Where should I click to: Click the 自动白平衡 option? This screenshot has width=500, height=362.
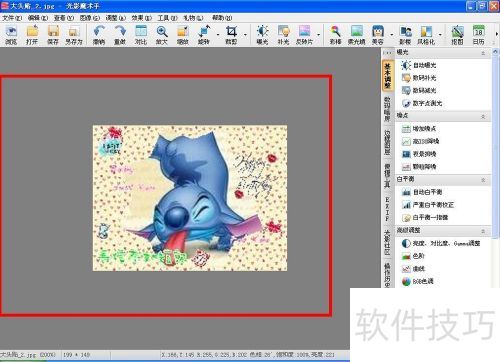pos(422,192)
